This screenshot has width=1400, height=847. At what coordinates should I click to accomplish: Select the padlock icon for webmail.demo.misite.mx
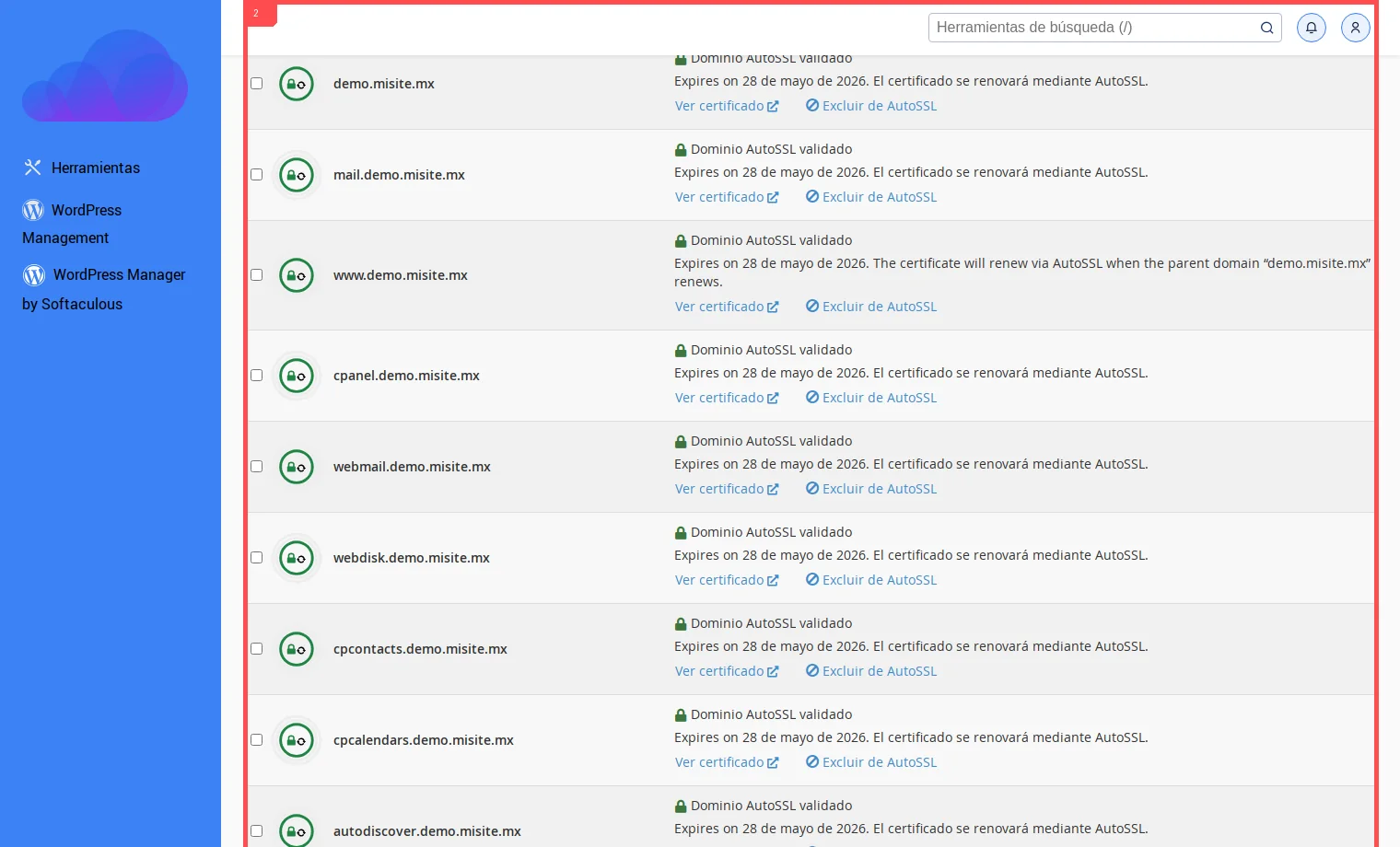(x=296, y=467)
